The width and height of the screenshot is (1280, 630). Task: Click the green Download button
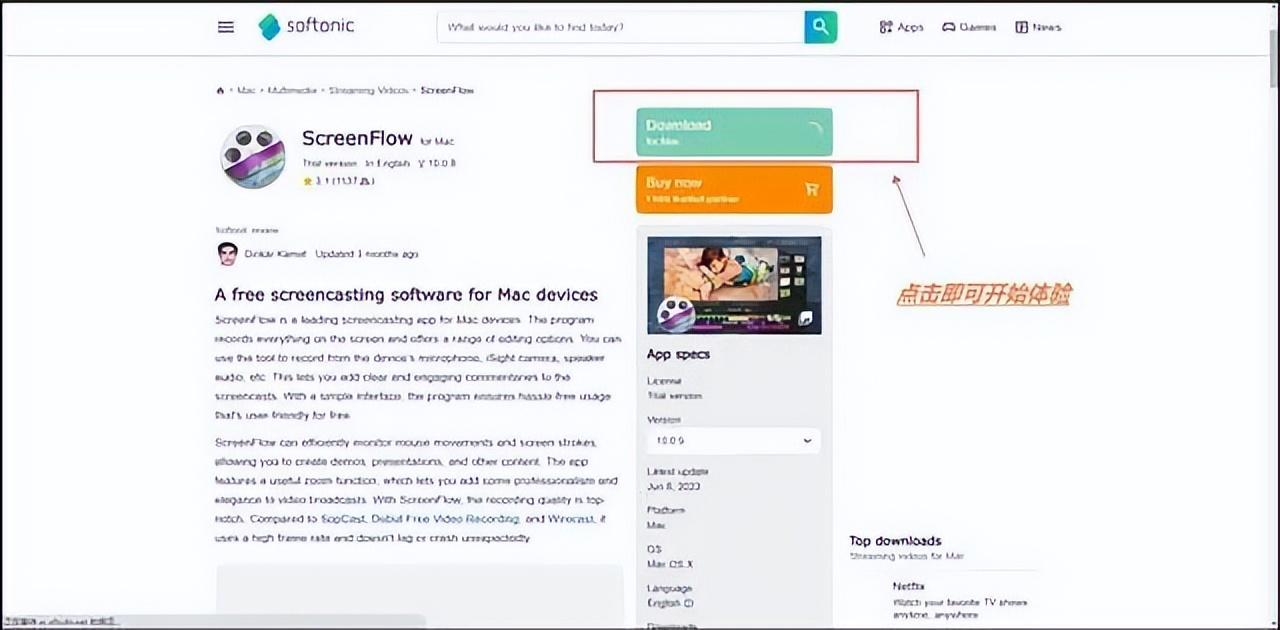coord(734,132)
